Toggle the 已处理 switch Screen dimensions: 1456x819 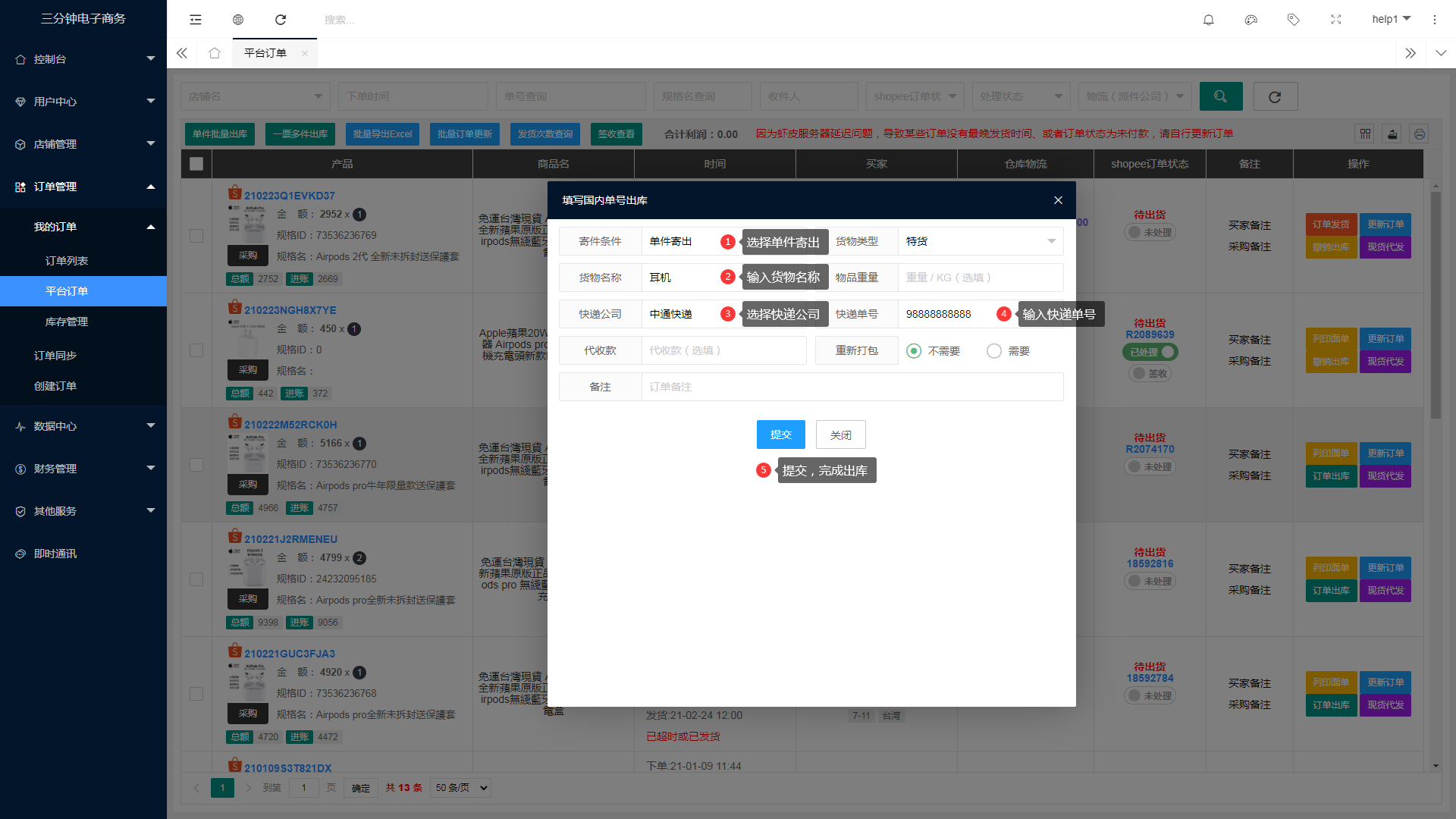coord(1150,352)
